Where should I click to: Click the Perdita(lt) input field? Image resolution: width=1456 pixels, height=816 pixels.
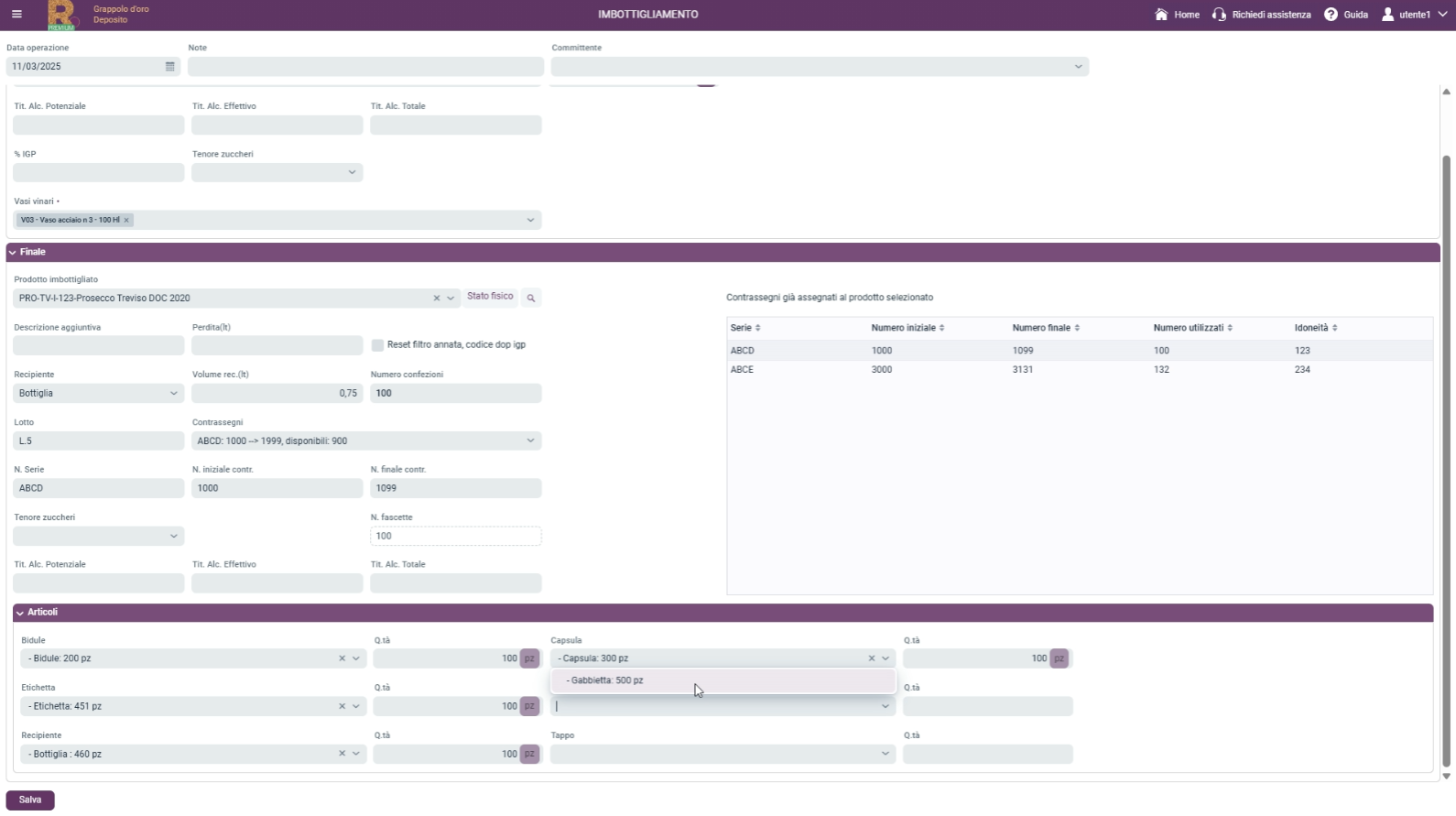[x=277, y=345]
